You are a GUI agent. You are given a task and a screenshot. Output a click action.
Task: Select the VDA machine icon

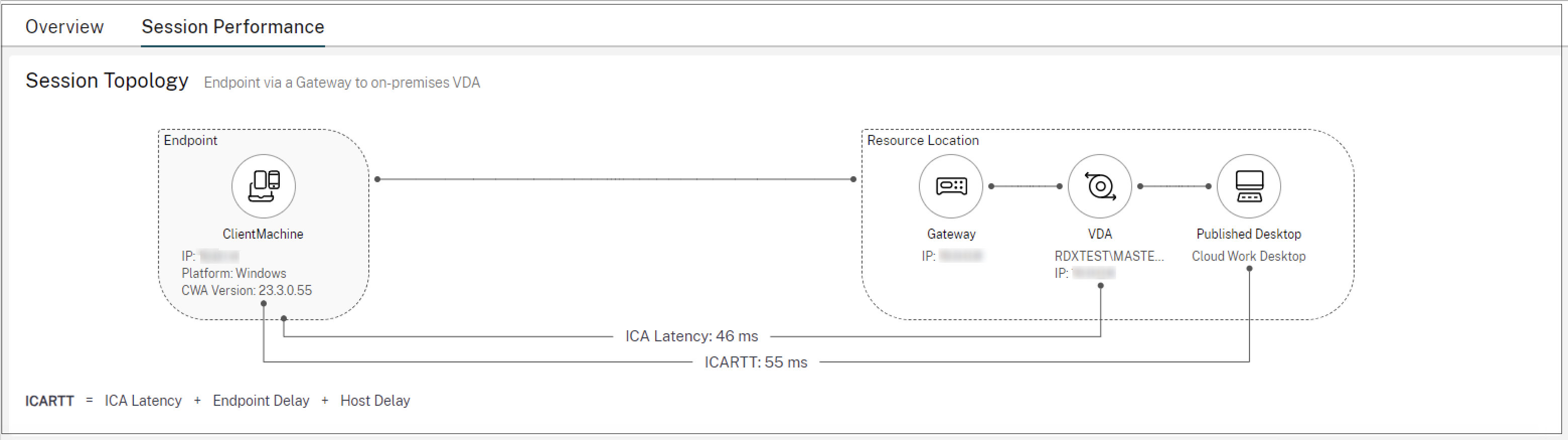[x=1100, y=186]
